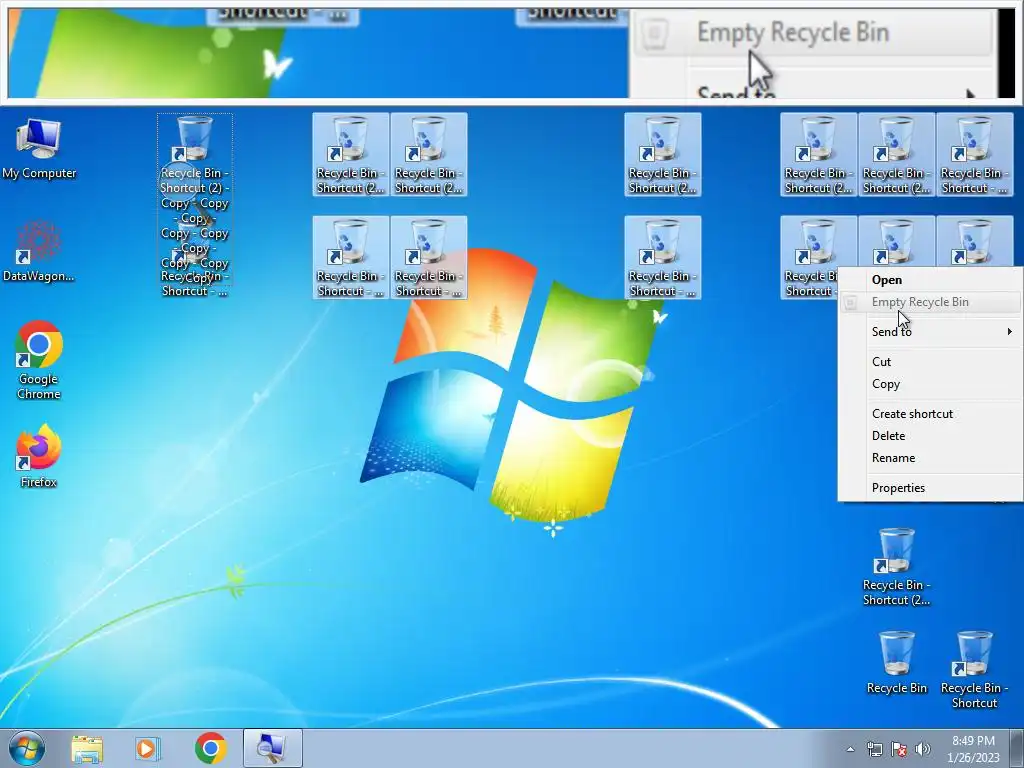Open the network tray icon
This screenshot has height=768, width=1024.
coord(874,749)
